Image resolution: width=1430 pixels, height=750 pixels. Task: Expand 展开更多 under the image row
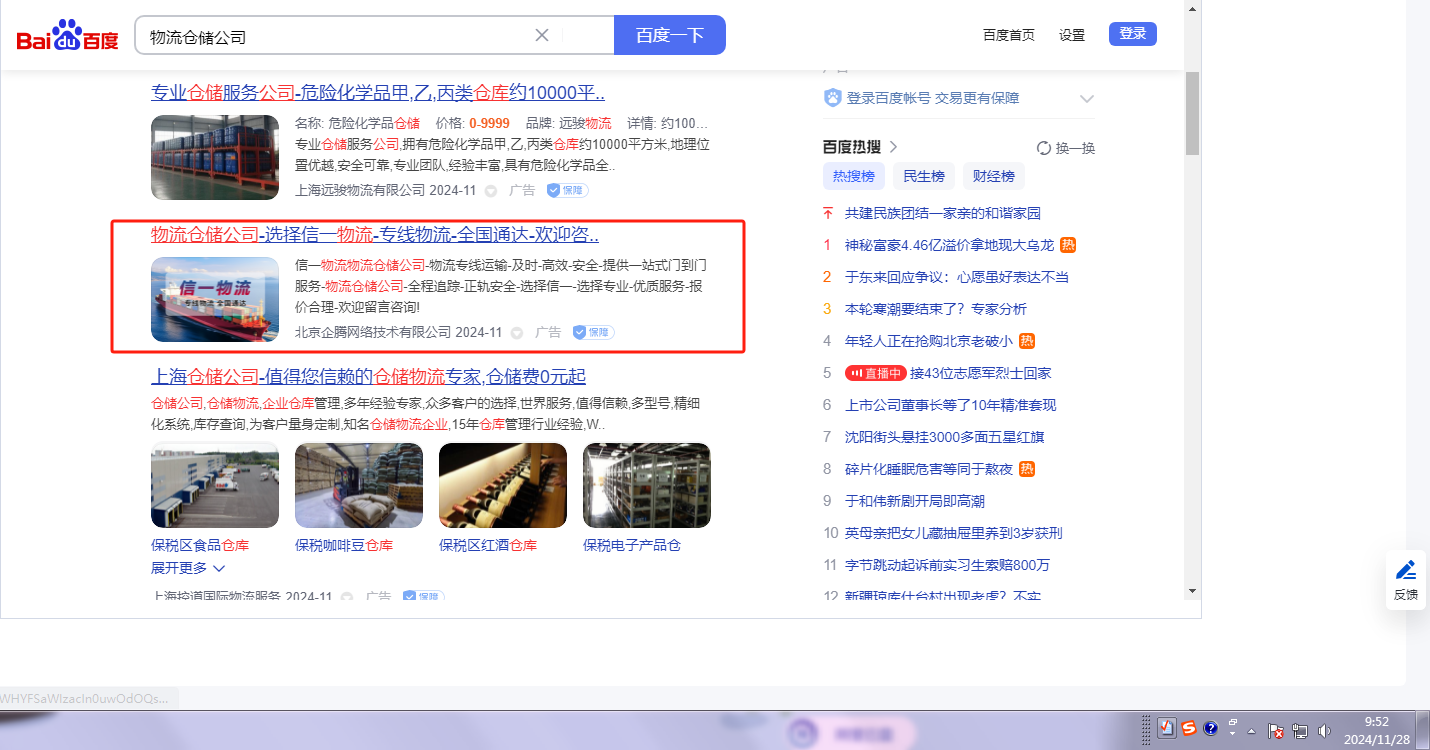tap(187, 568)
